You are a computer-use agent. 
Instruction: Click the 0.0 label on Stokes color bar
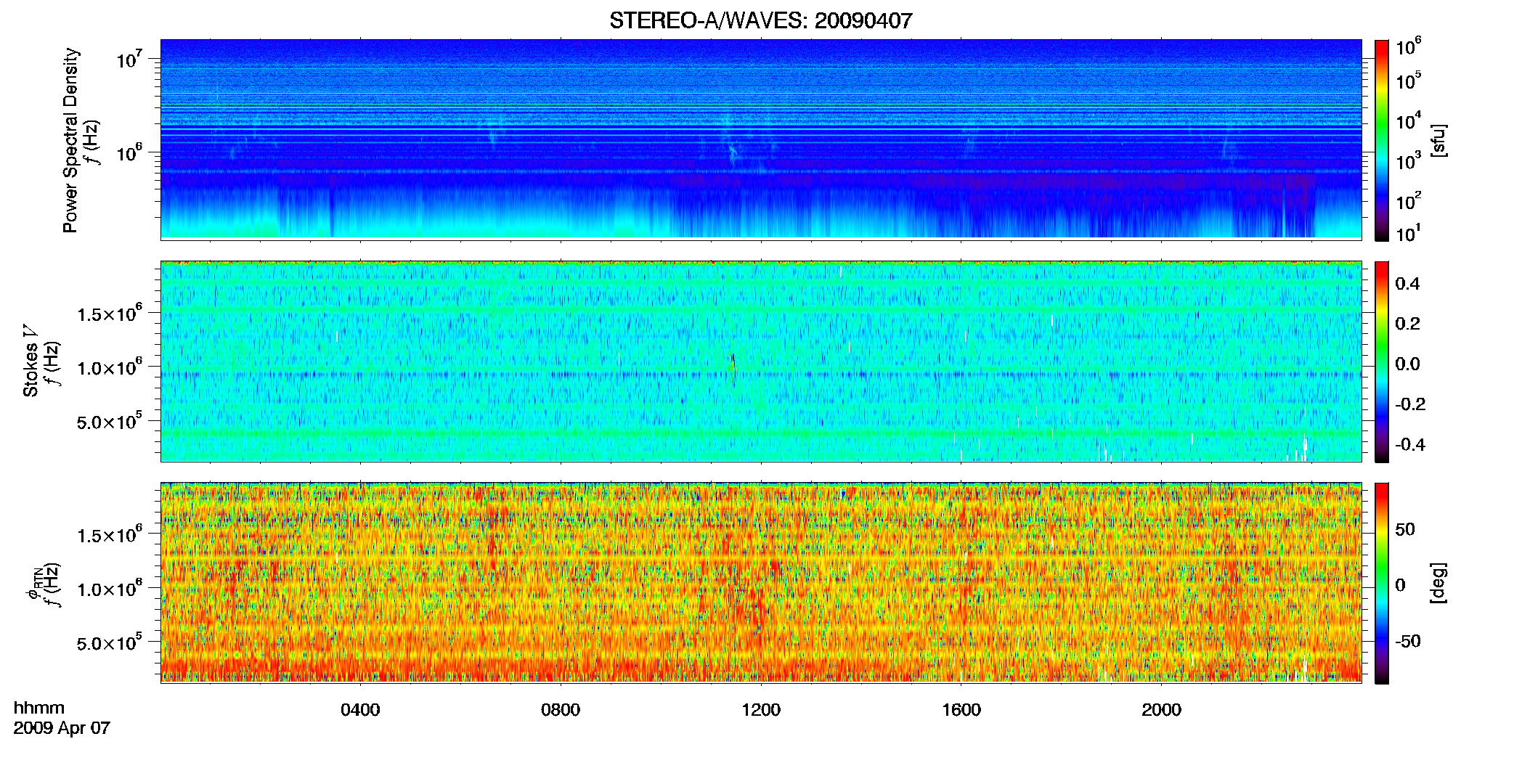tap(1408, 364)
